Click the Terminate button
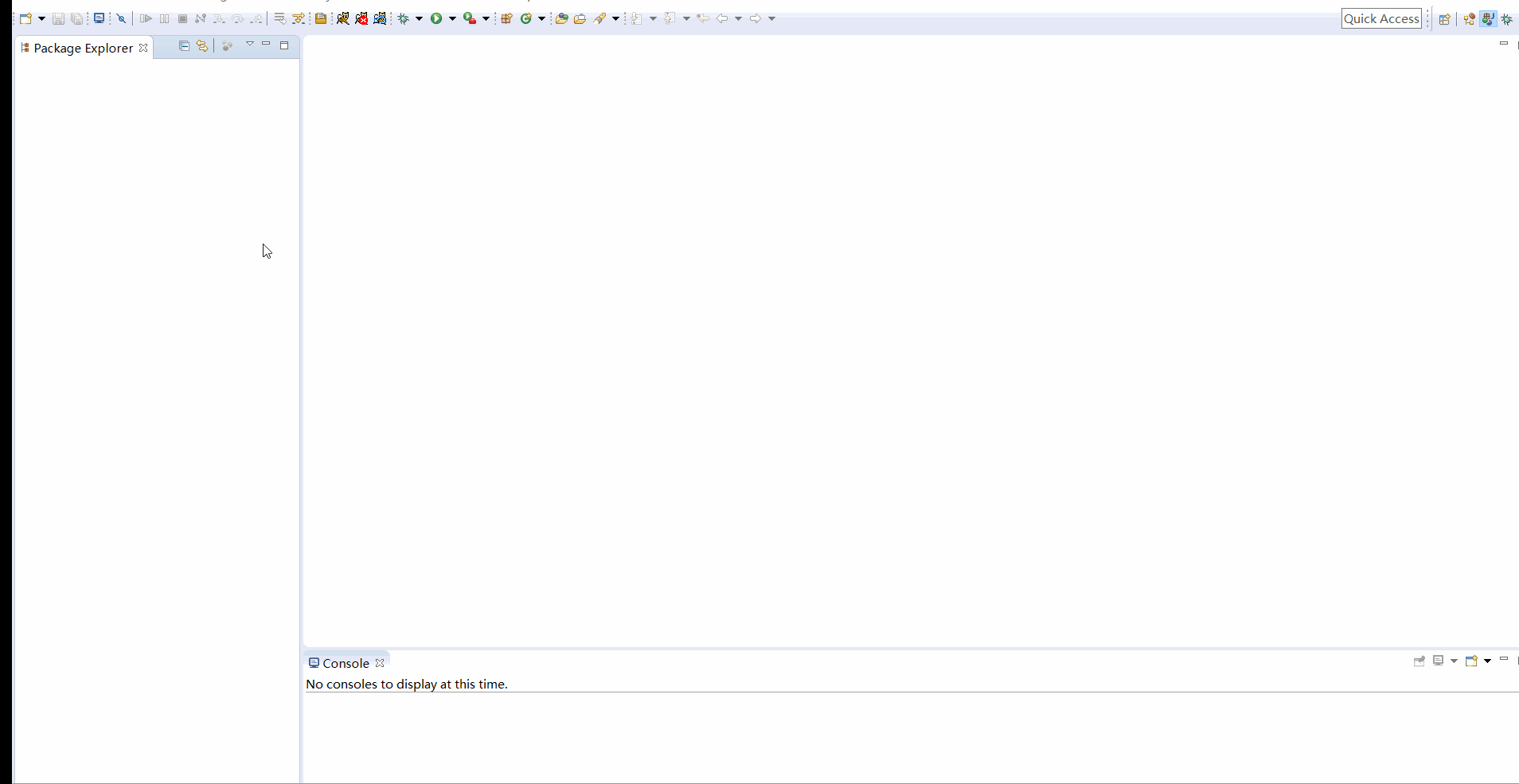The height and width of the screenshot is (784, 1519). click(182, 18)
